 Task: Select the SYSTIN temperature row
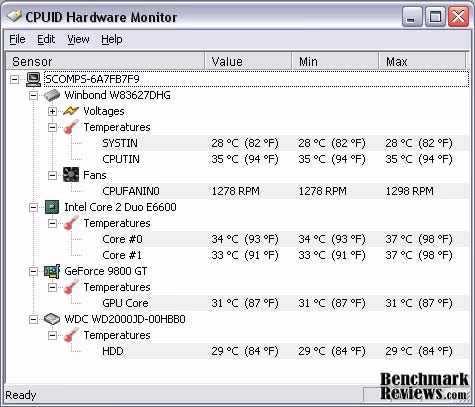coord(285,143)
